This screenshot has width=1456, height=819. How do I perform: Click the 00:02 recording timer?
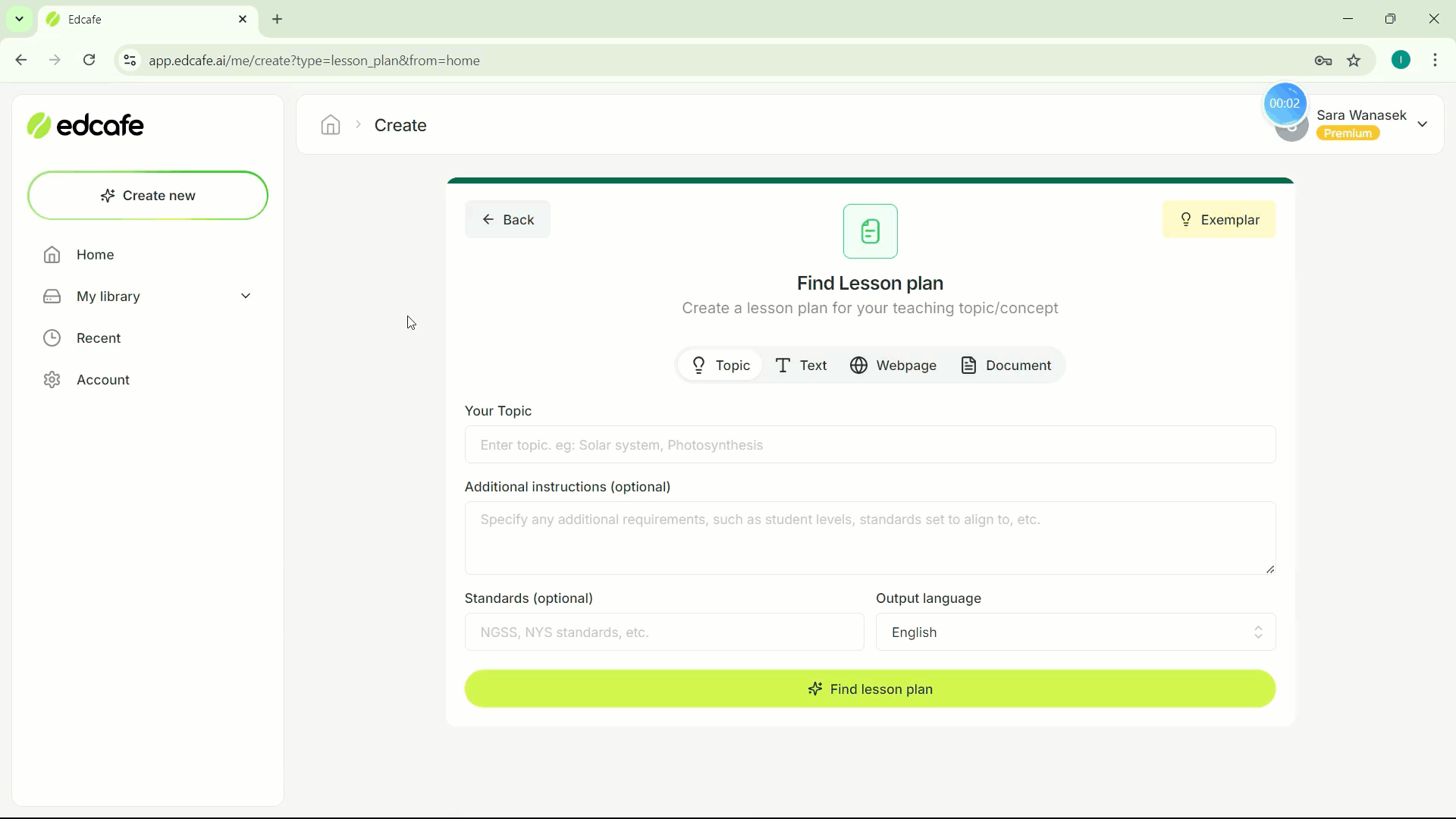[1285, 104]
